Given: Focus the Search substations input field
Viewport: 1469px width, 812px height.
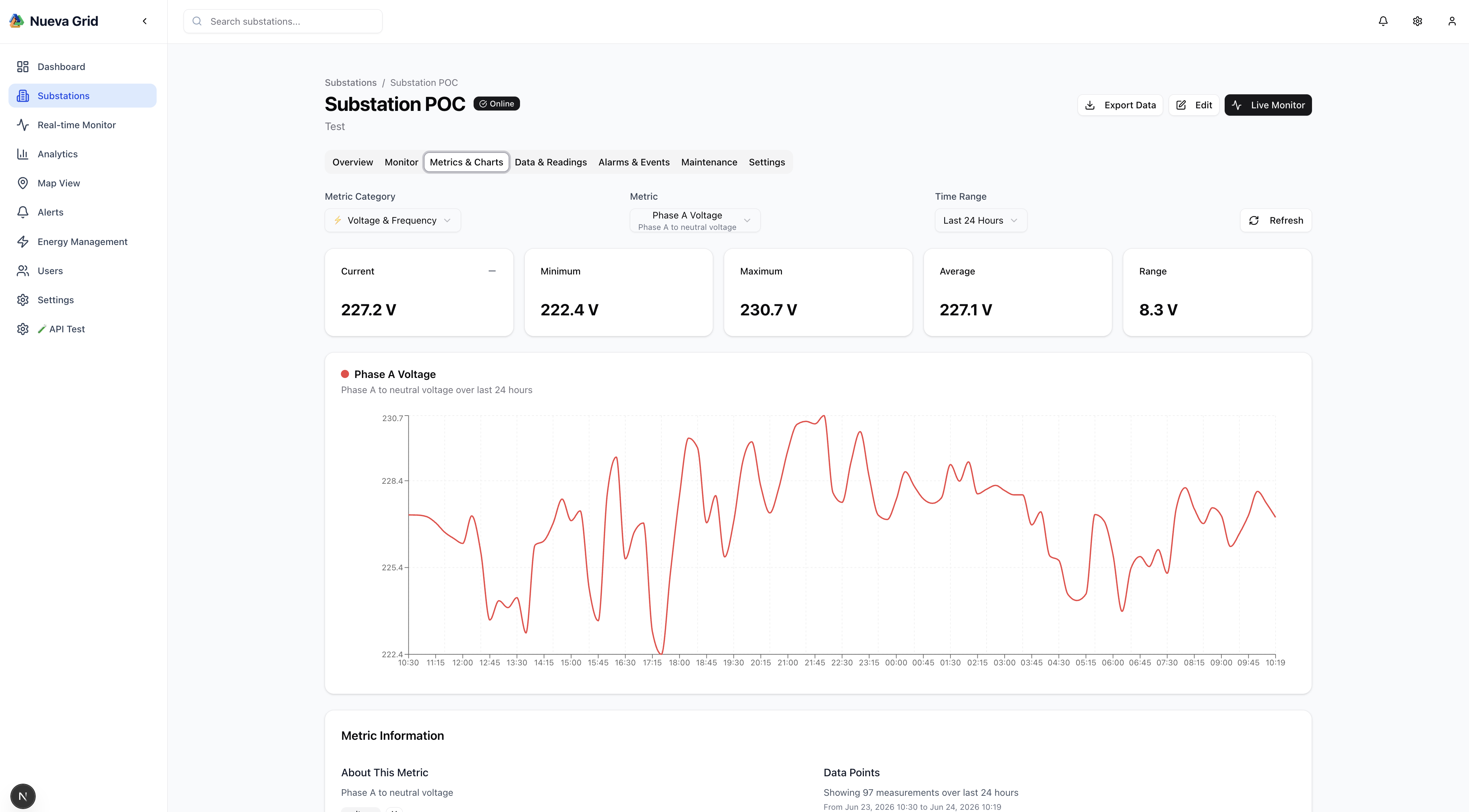Looking at the screenshot, I should tap(283, 21).
